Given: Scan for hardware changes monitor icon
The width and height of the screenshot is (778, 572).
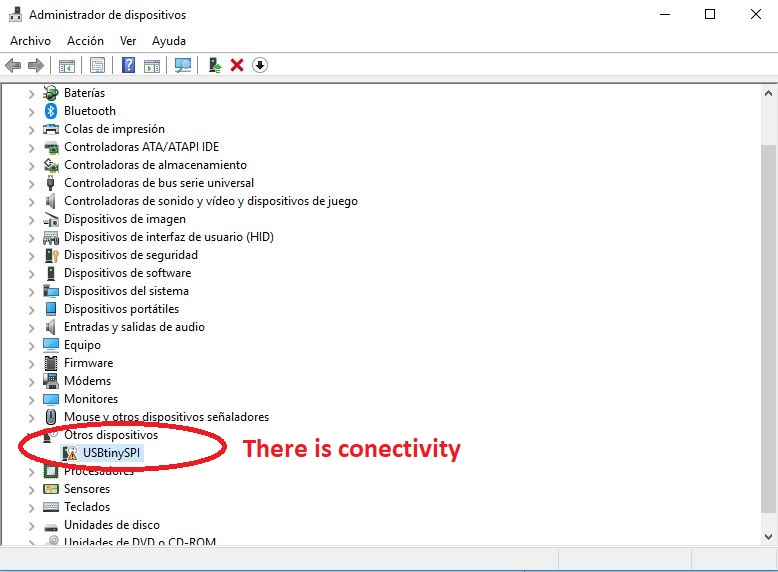Looking at the screenshot, I should [x=183, y=65].
